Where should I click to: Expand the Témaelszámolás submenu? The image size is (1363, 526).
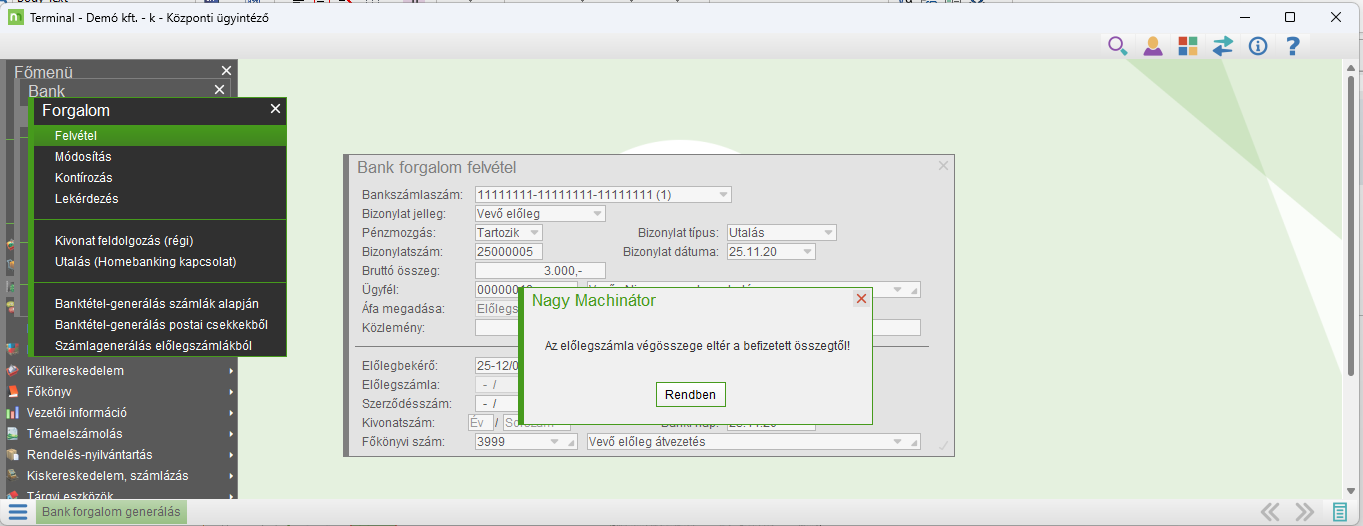[x=231, y=434]
